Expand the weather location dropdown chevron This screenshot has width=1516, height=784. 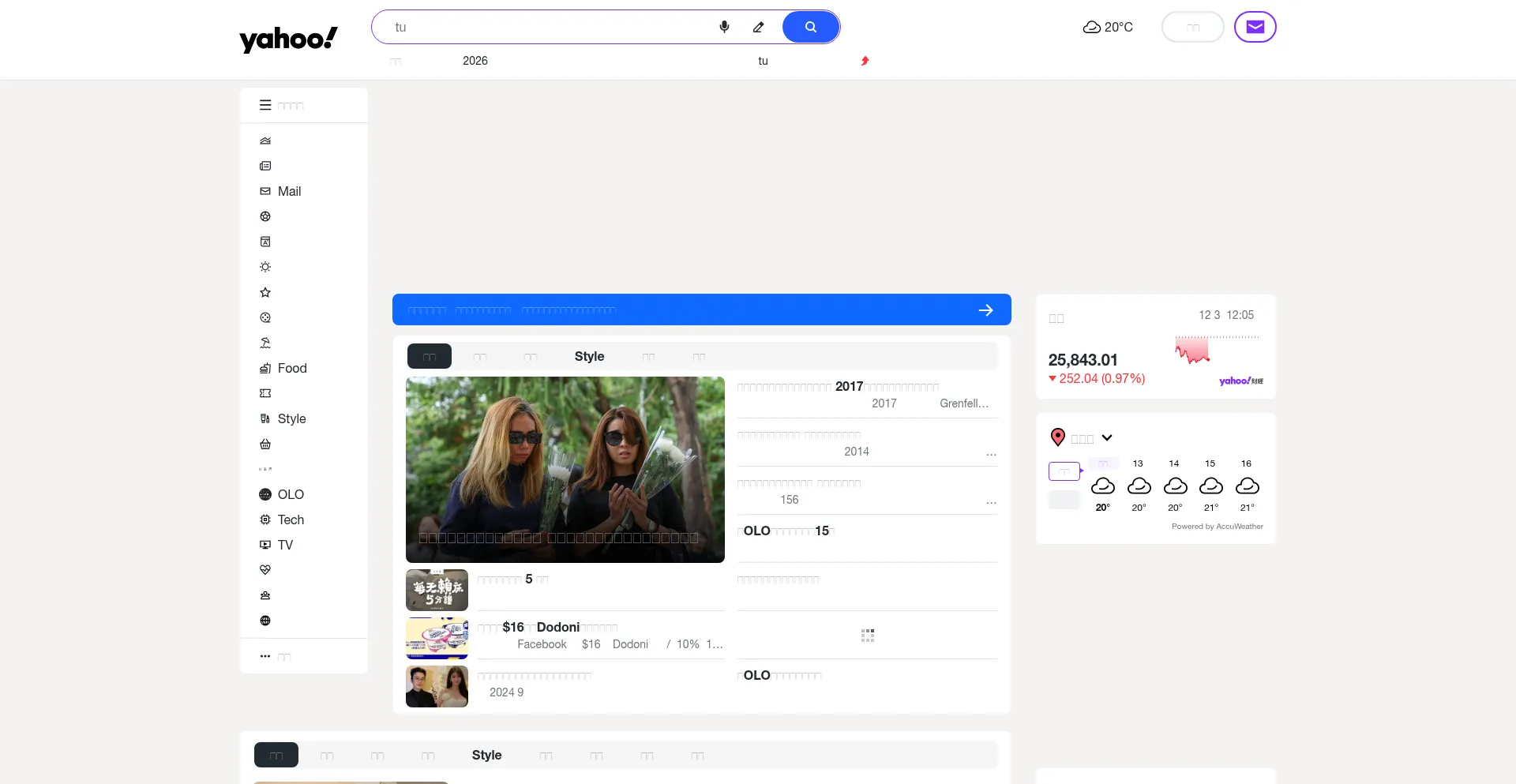click(x=1107, y=437)
